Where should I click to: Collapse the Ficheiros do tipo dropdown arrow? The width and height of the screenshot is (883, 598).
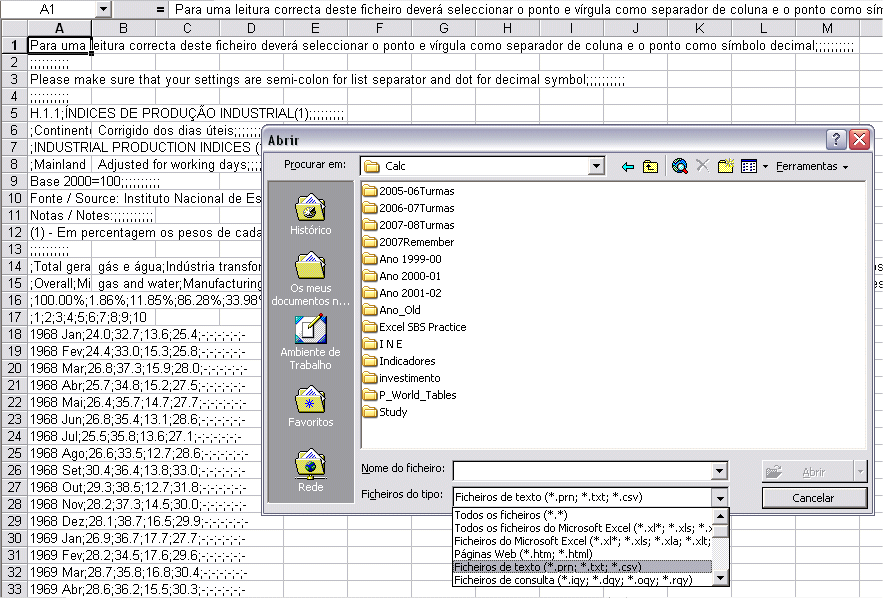point(719,497)
